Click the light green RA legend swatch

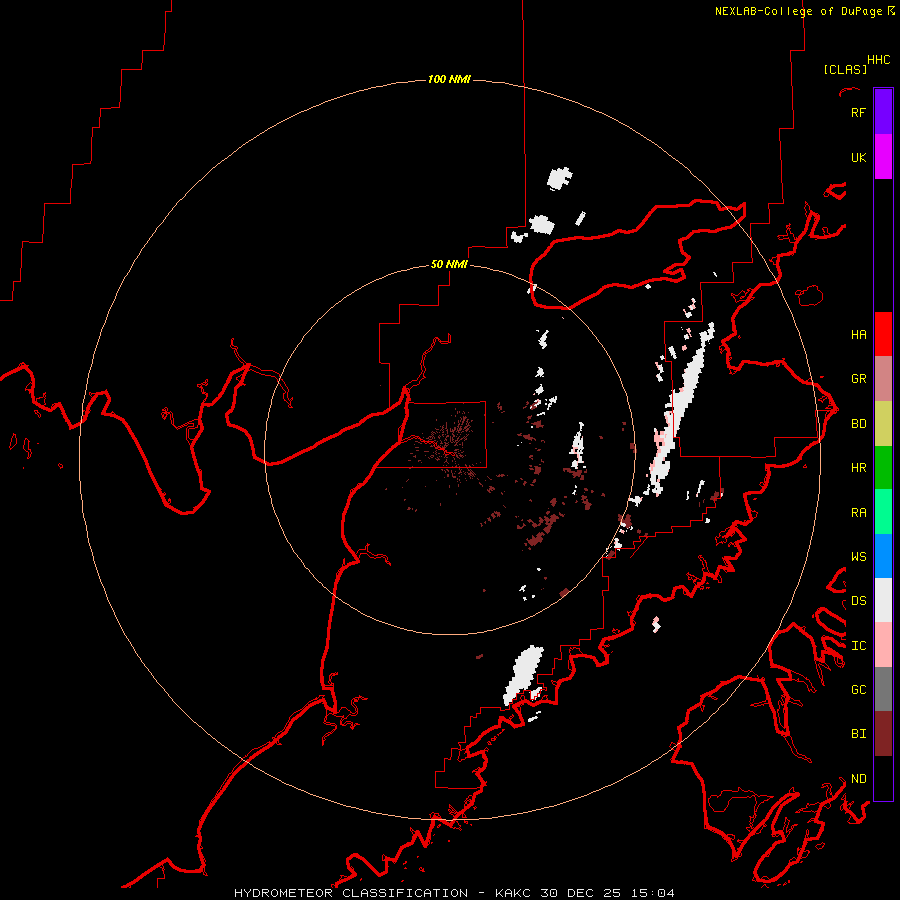[x=883, y=512]
